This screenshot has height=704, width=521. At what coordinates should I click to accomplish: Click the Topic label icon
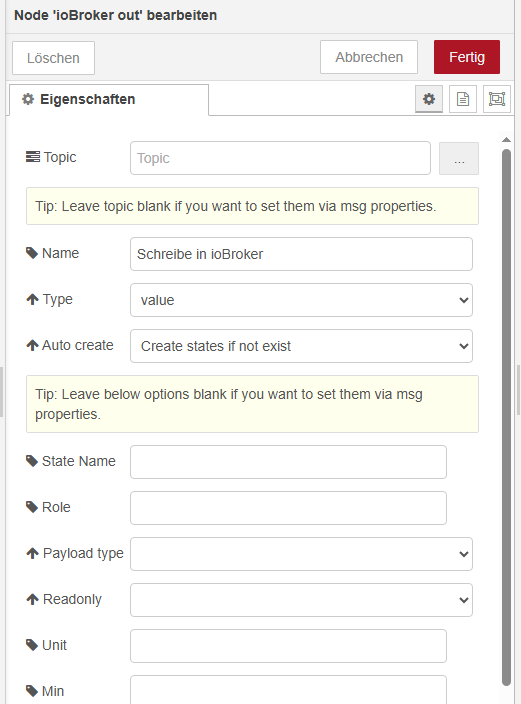33,157
